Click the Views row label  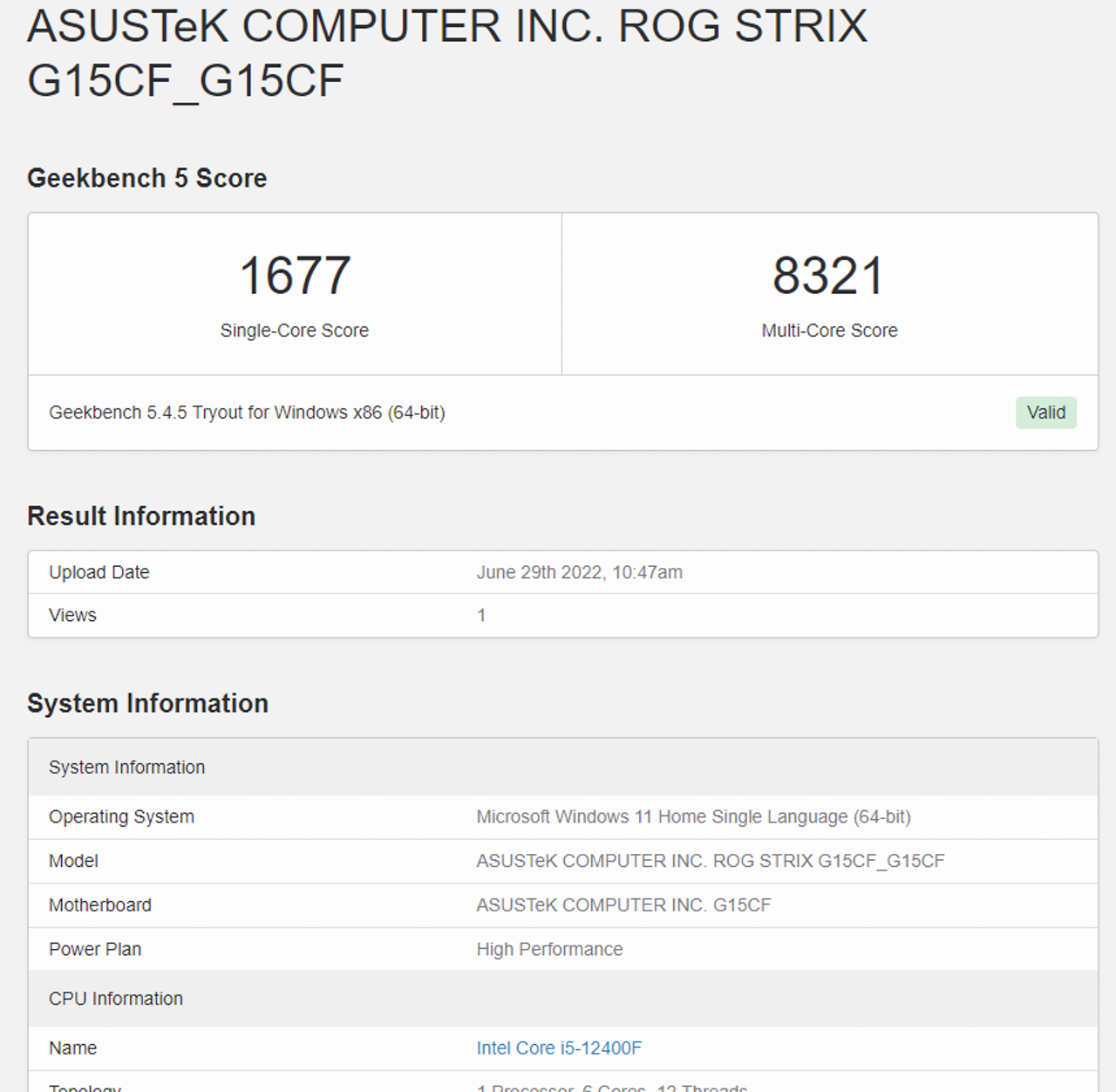[72, 615]
